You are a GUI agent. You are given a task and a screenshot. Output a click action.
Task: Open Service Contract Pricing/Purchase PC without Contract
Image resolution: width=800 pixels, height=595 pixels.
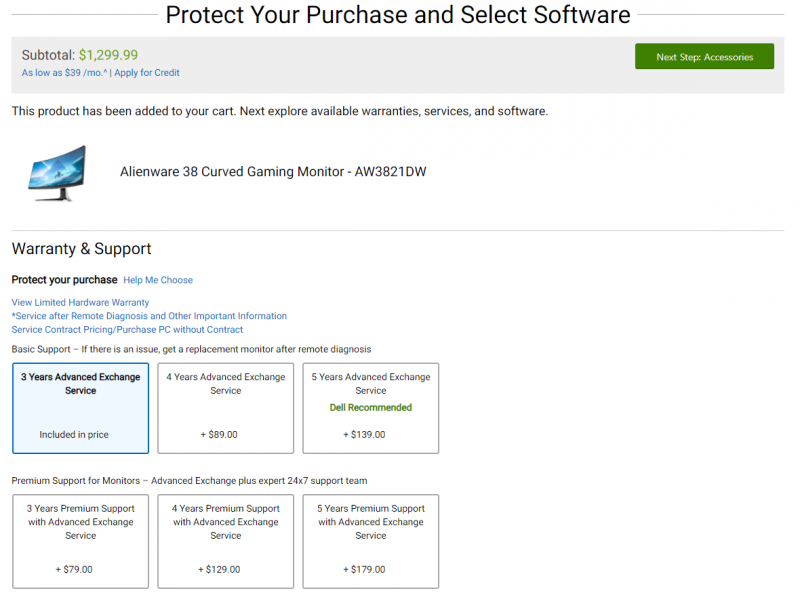[x=127, y=330]
